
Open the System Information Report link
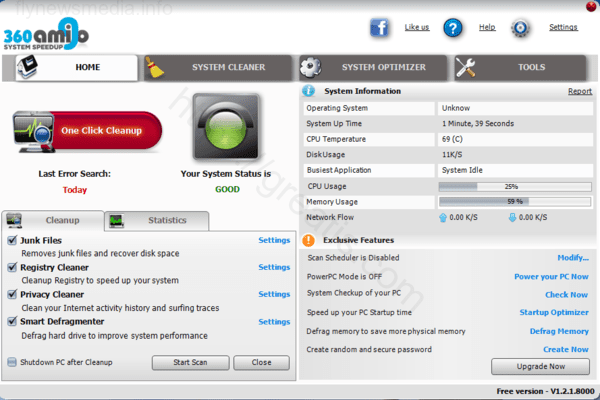pyautogui.click(x=579, y=91)
